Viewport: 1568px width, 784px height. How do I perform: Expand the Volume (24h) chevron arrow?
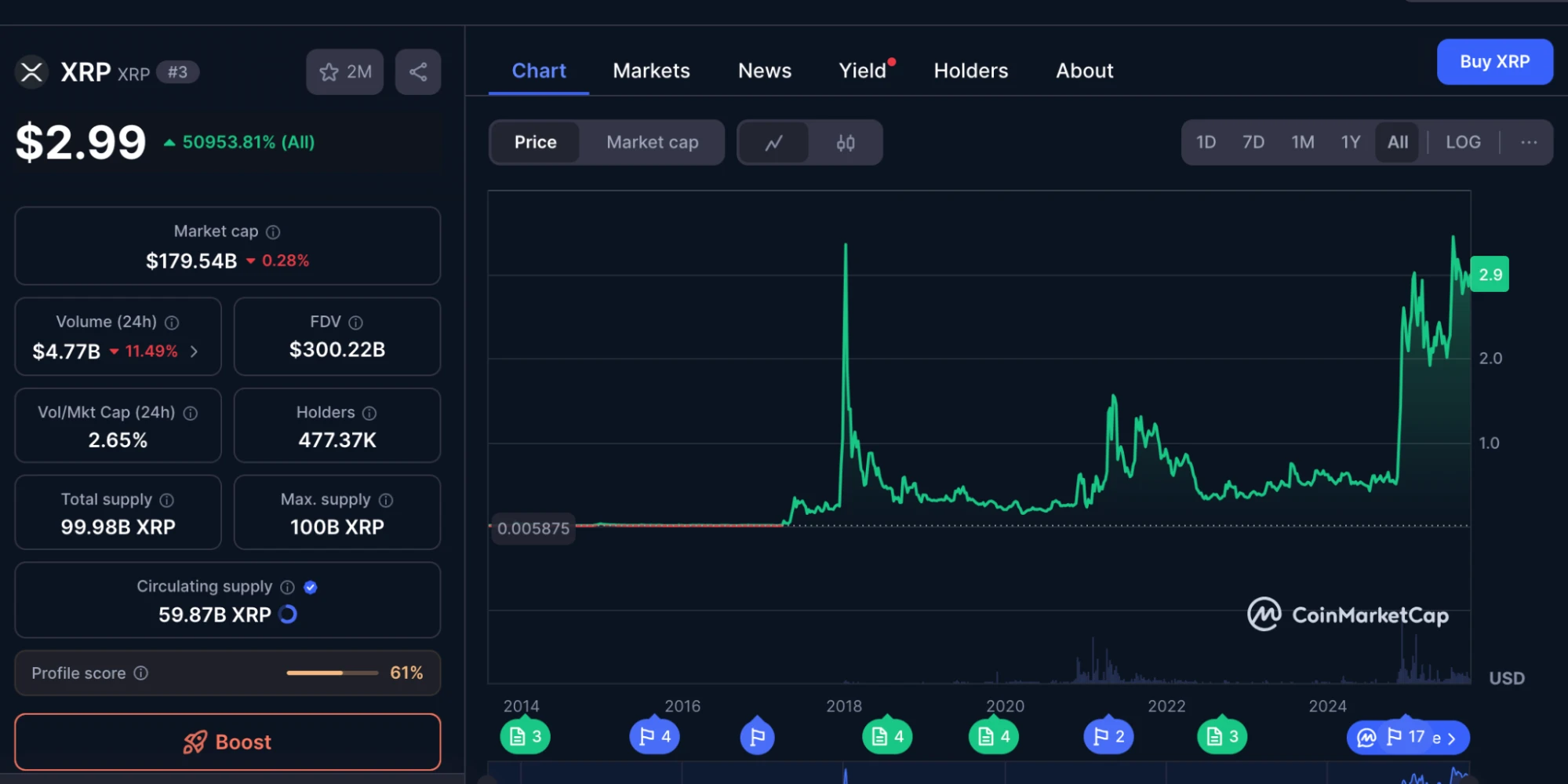(195, 352)
